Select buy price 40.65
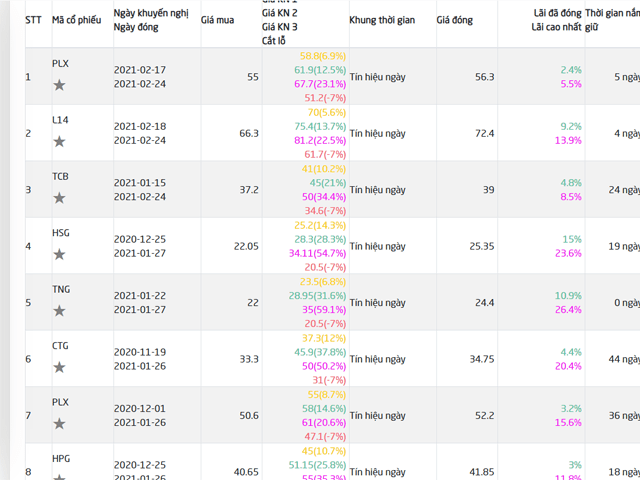This screenshot has height=480, width=640. click(x=246, y=472)
